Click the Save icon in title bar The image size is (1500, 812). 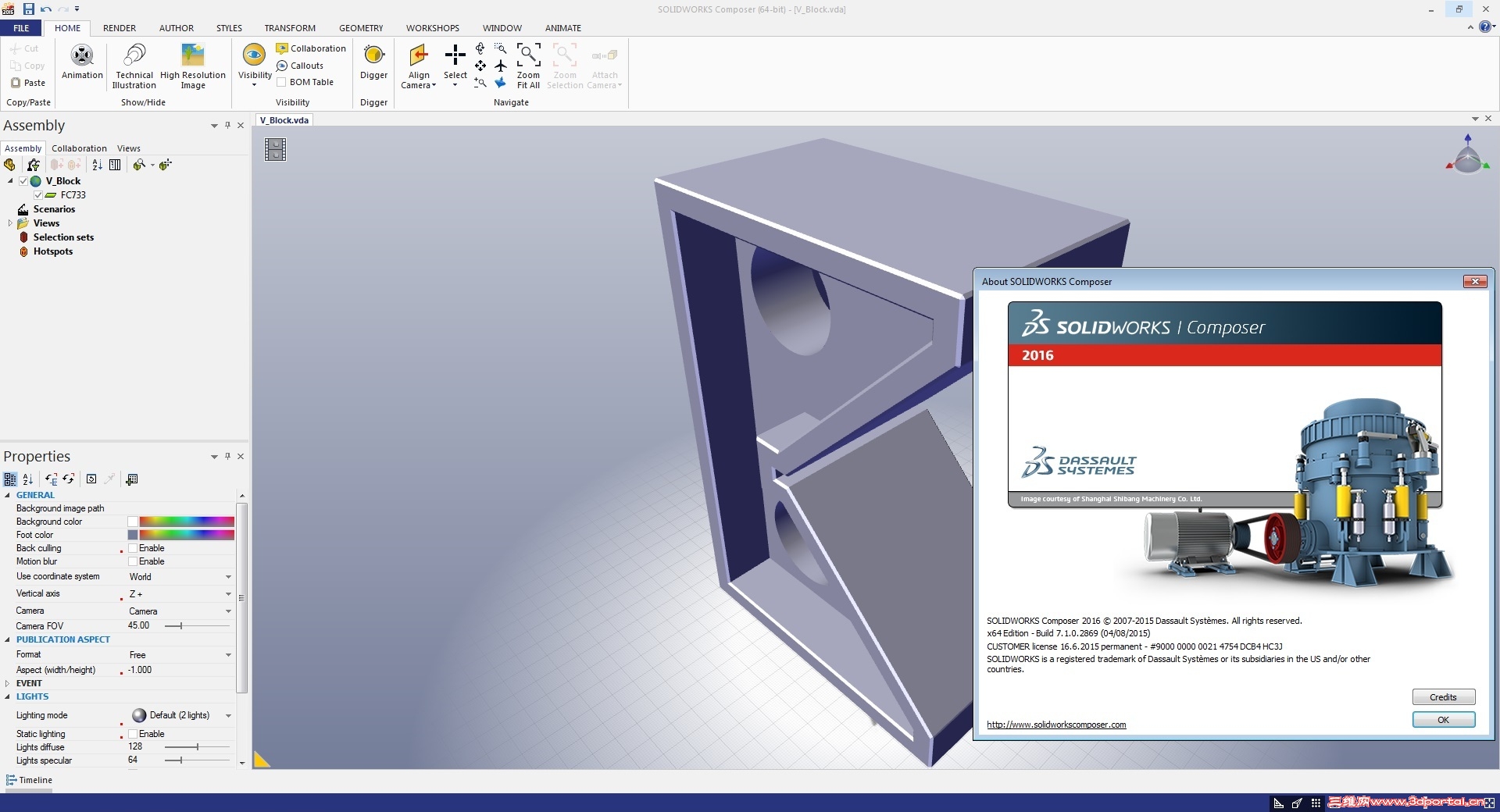click(29, 9)
